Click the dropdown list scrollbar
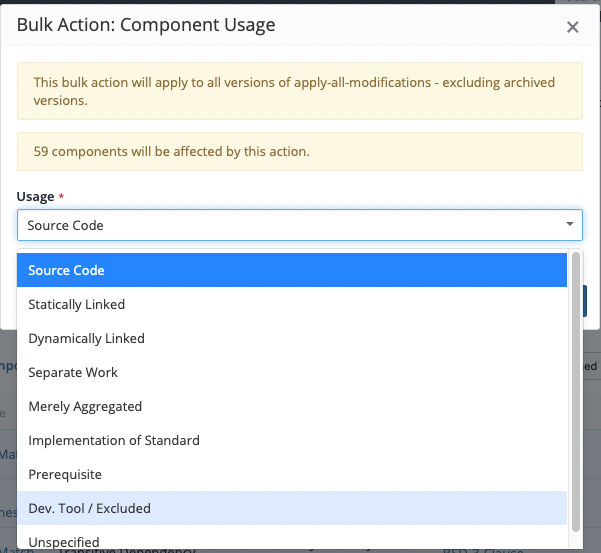Viewport: 601px width, 553px height. (575, 392)
